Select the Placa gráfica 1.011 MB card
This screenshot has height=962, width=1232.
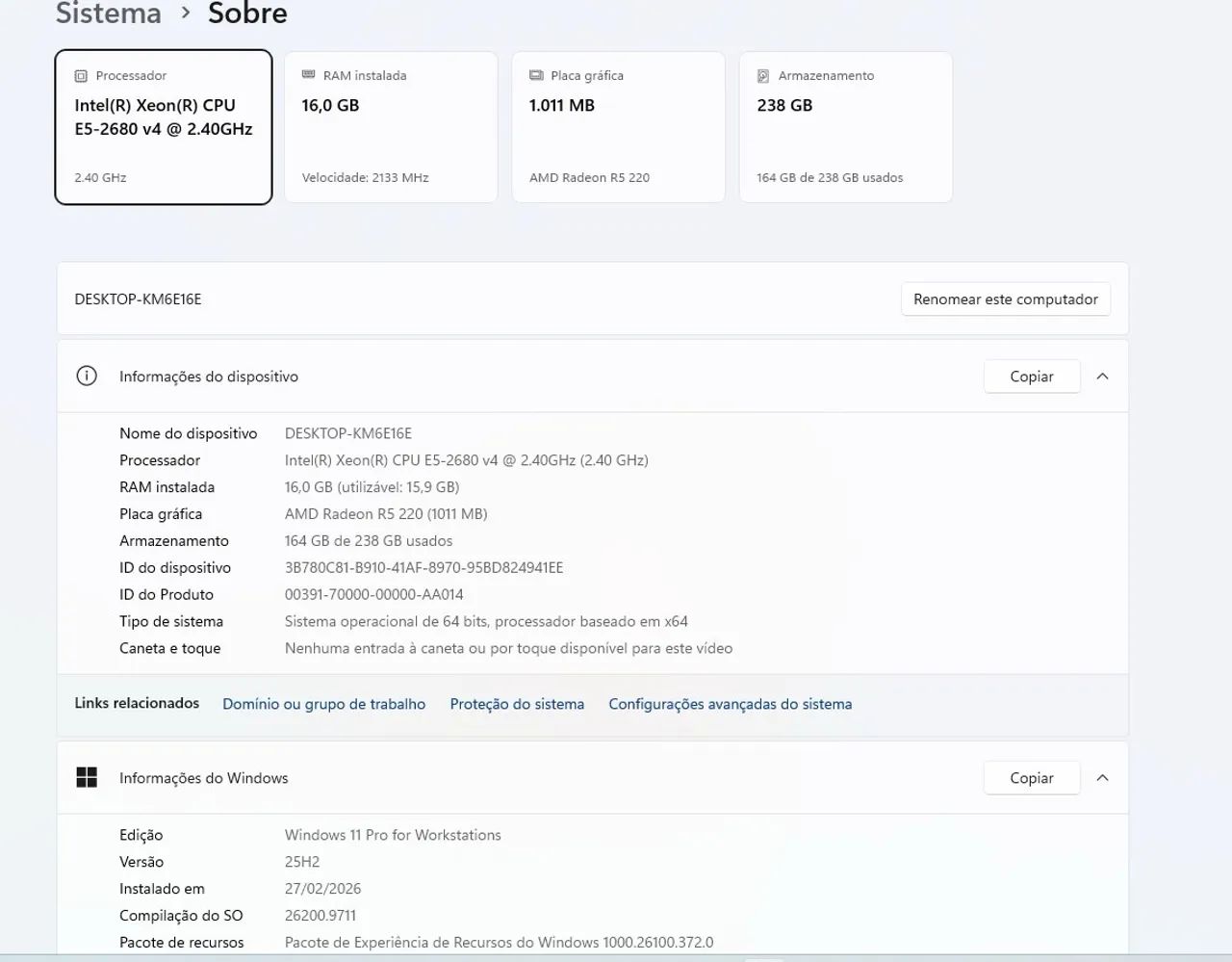point(618,127)
